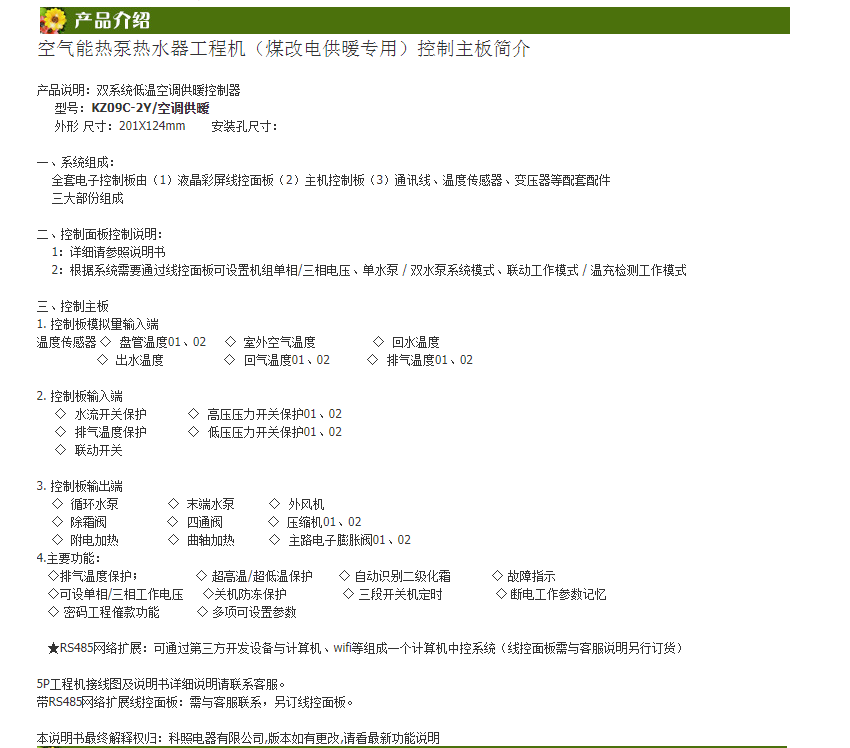Image resolution: width=850 pixels, height=748 pixels.
Task: Click the 带RS485网络扩展线控面板 line
Action: [195, 702]
